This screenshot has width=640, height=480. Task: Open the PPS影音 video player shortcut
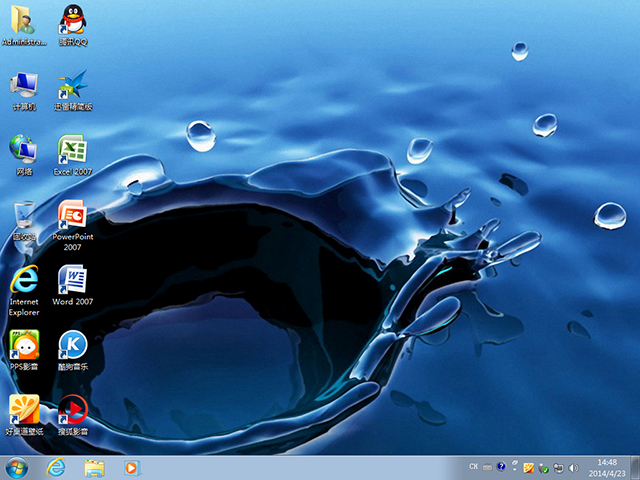click(24, 346)
